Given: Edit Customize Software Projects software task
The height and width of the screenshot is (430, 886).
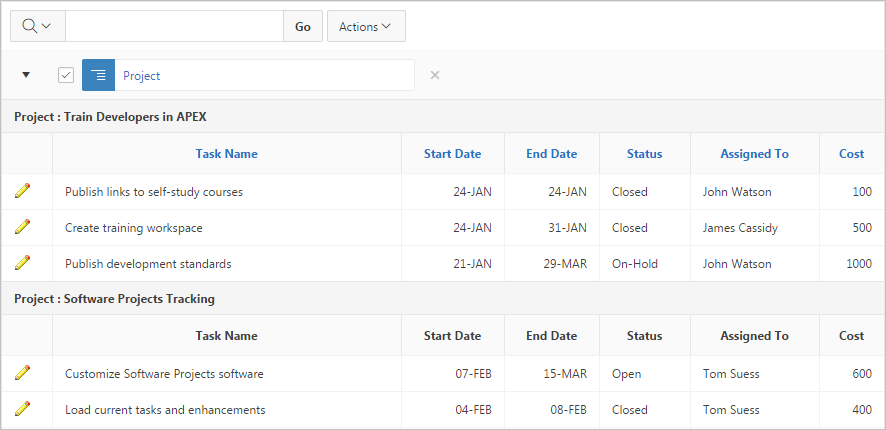Looking at the screenshot, I should click(x=23, y=373).
